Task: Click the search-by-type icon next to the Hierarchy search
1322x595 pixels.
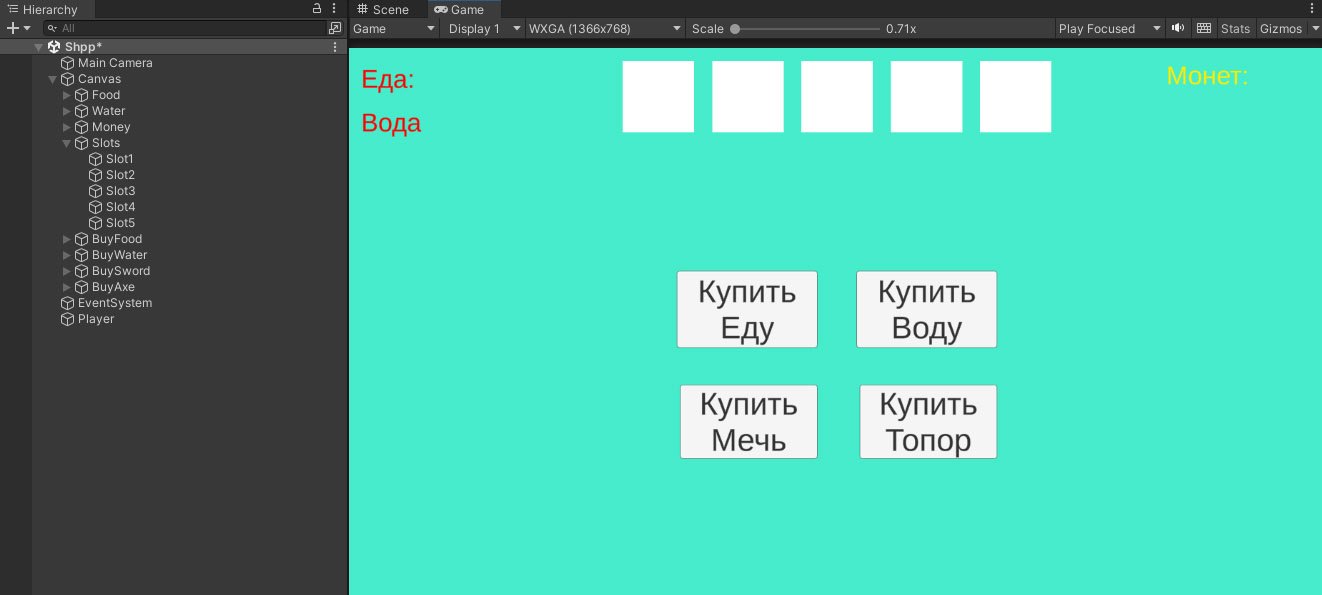Action: [x=335, y=28]
